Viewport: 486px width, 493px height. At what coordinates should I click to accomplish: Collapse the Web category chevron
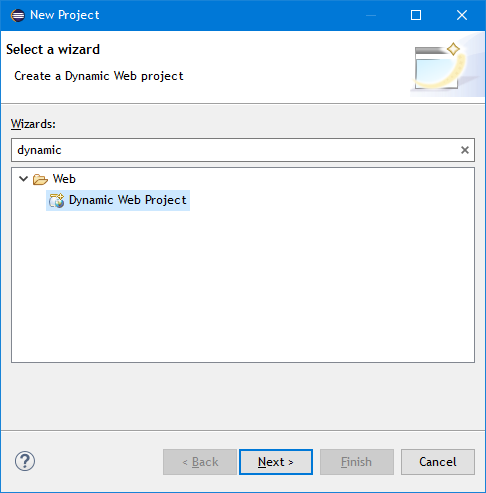tap(23, 179)
